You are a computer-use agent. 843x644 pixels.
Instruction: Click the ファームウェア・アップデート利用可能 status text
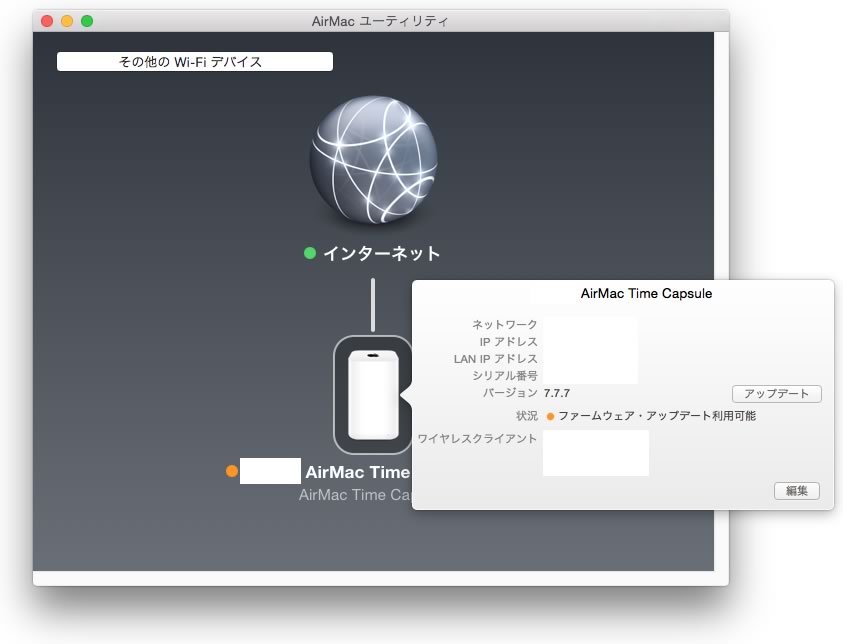coord(657,416)
